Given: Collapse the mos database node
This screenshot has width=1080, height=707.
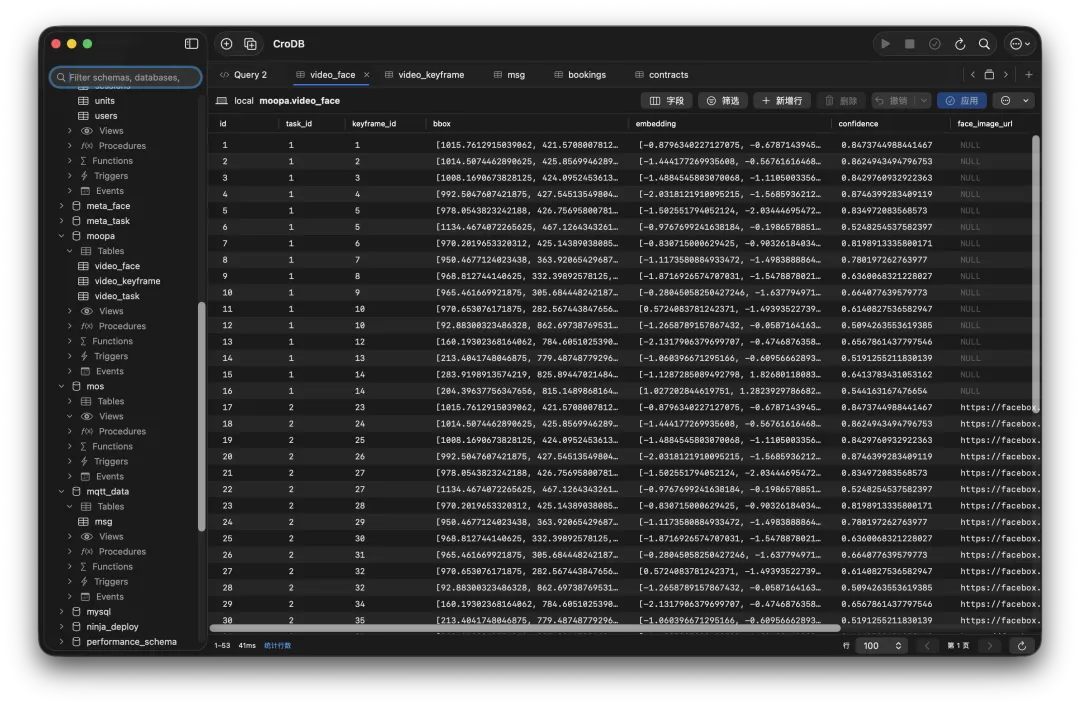Looking at the screenshot, I should tap(61, 387).
